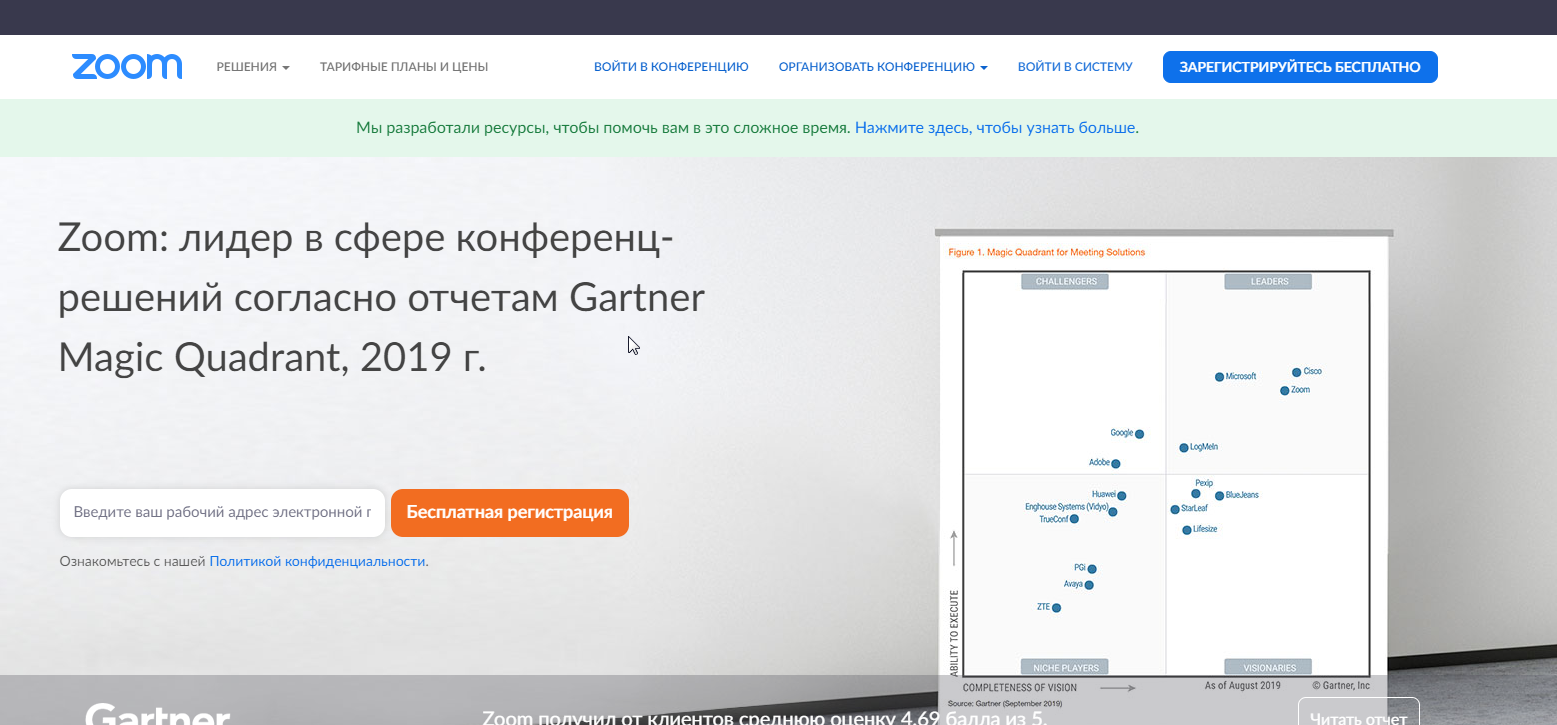Focus the work email input field
The image size is (1557, 725).
[x=222, y=513]
